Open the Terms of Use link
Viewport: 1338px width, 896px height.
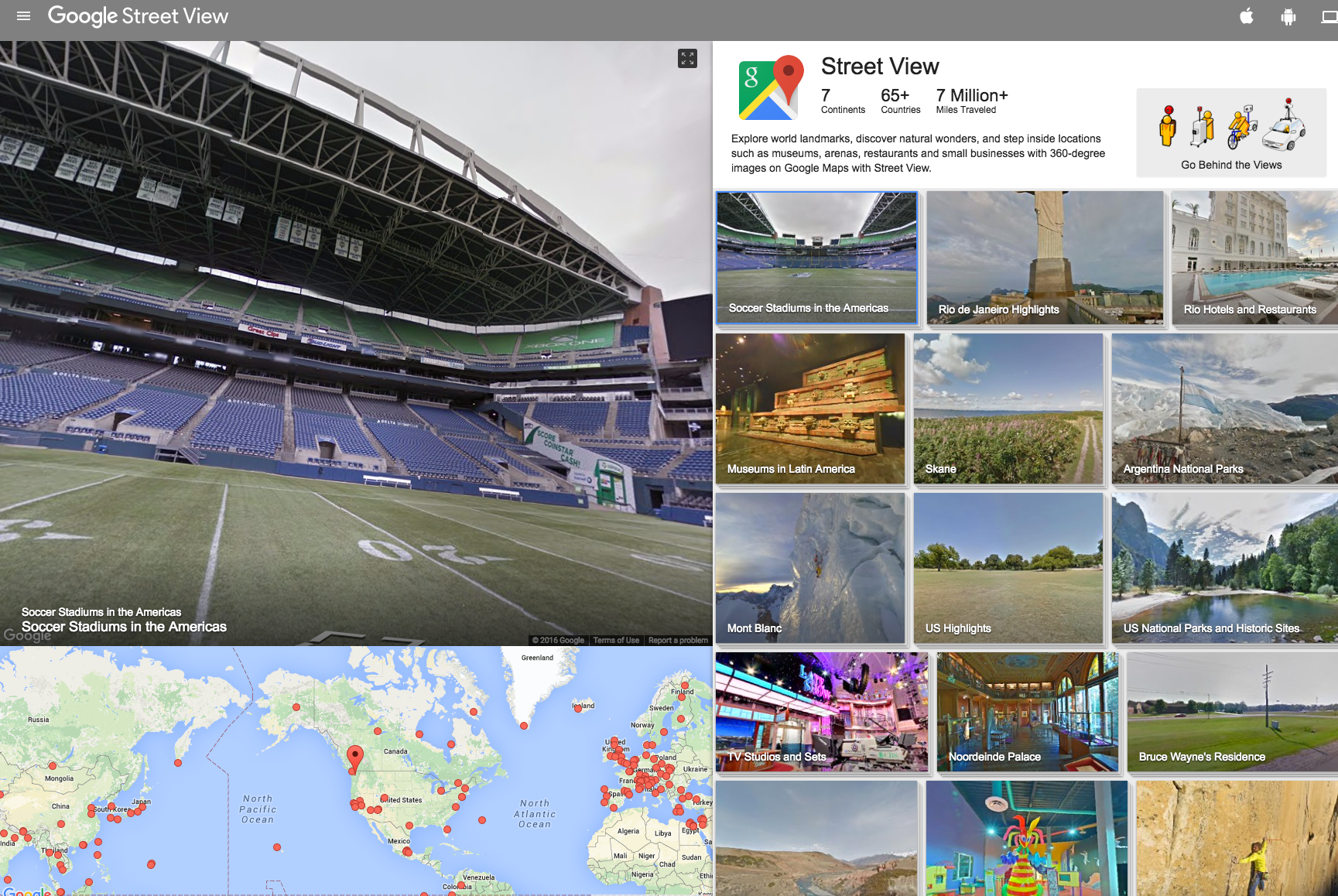(616, 641)
